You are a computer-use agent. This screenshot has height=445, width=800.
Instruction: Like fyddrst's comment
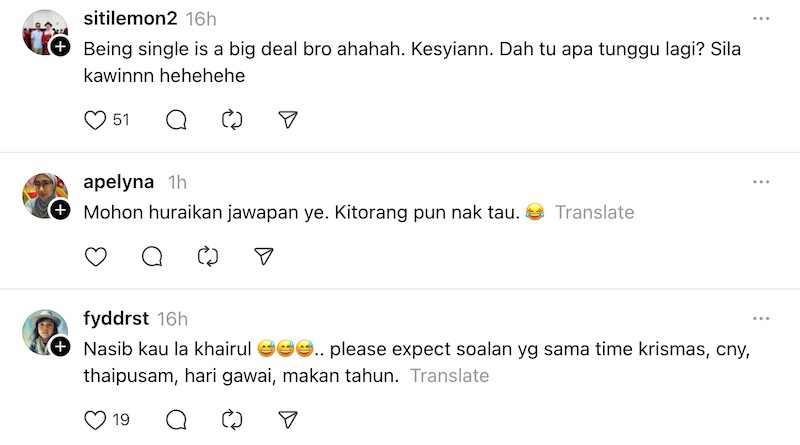(95, 419)
